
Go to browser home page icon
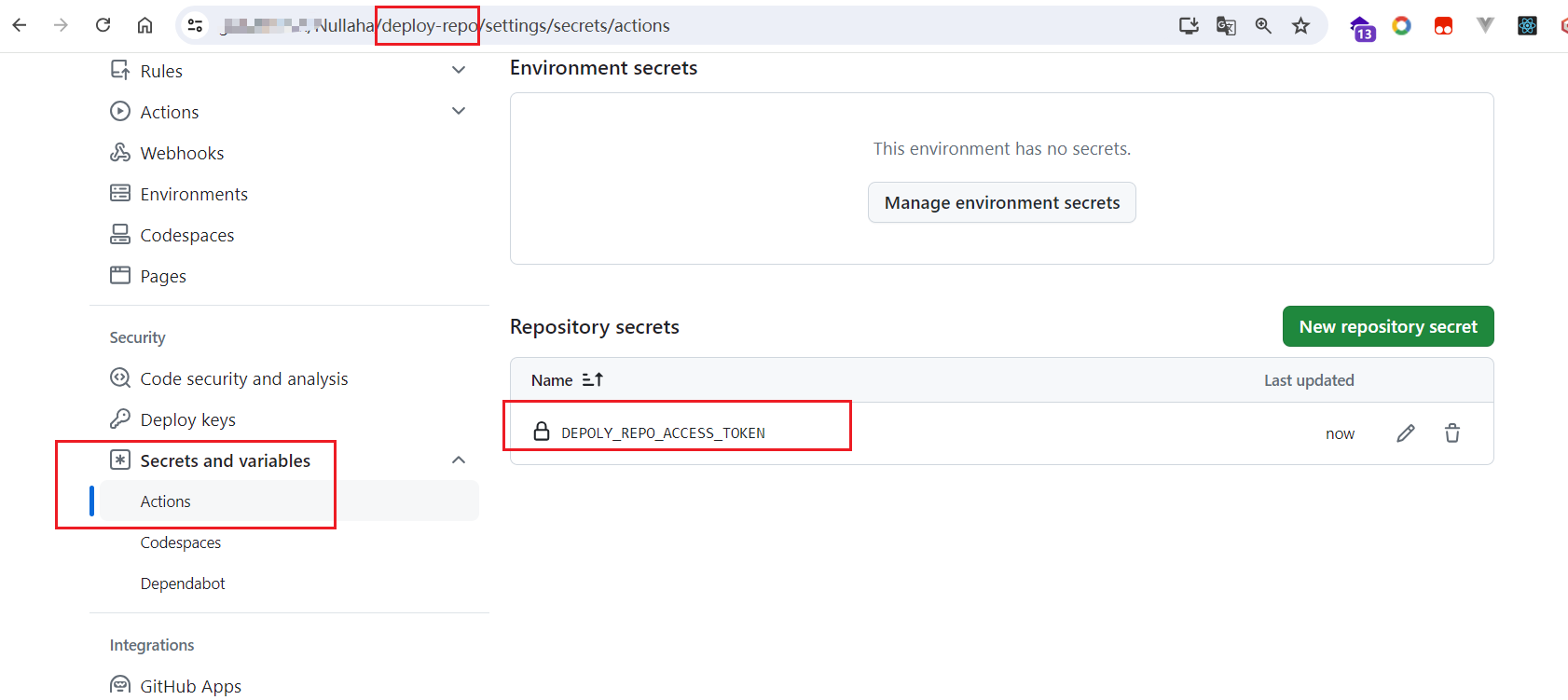pos(144,25)
